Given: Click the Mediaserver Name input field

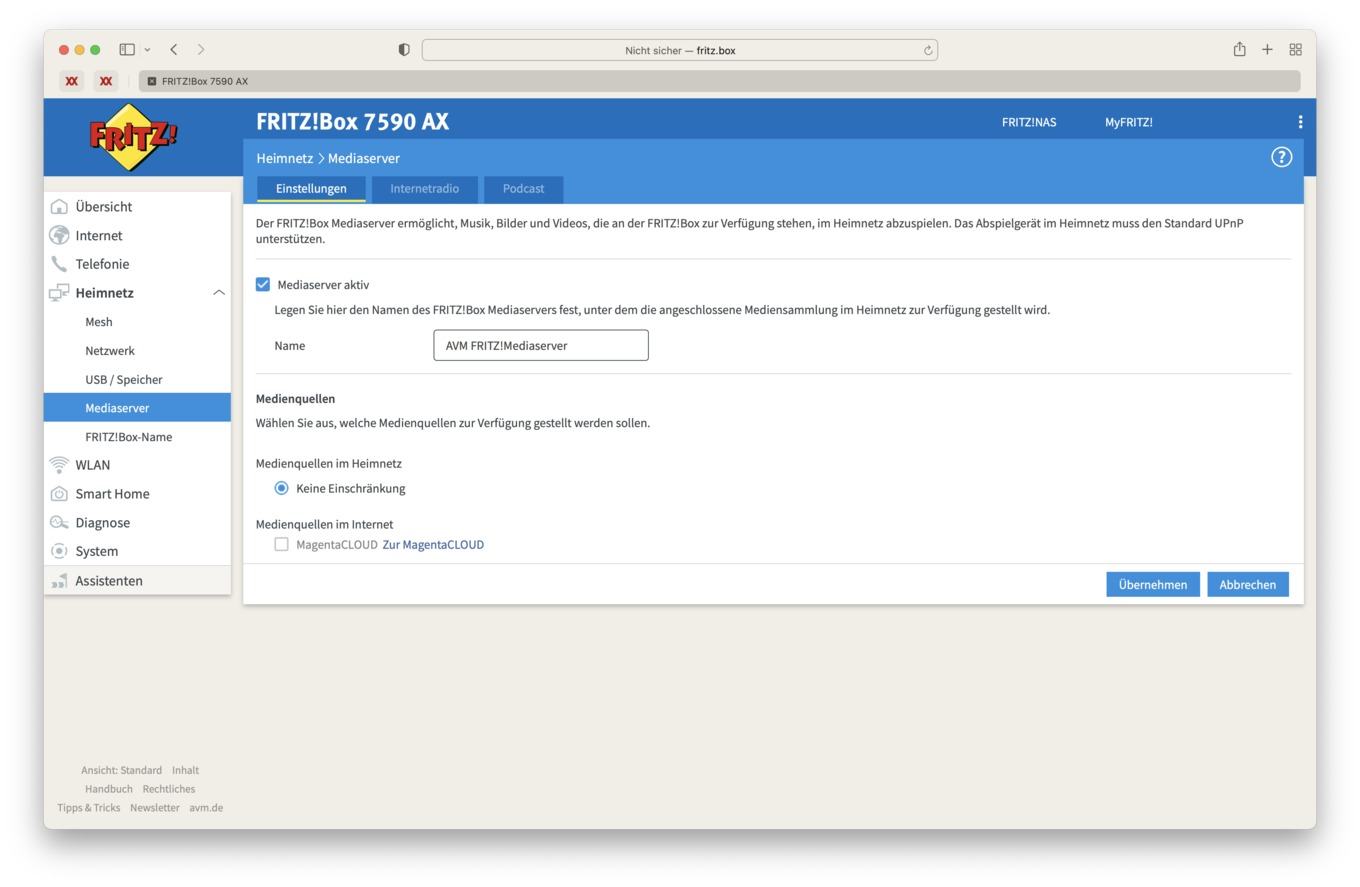Looking at the screenshot, I should [x=541, y=345].
